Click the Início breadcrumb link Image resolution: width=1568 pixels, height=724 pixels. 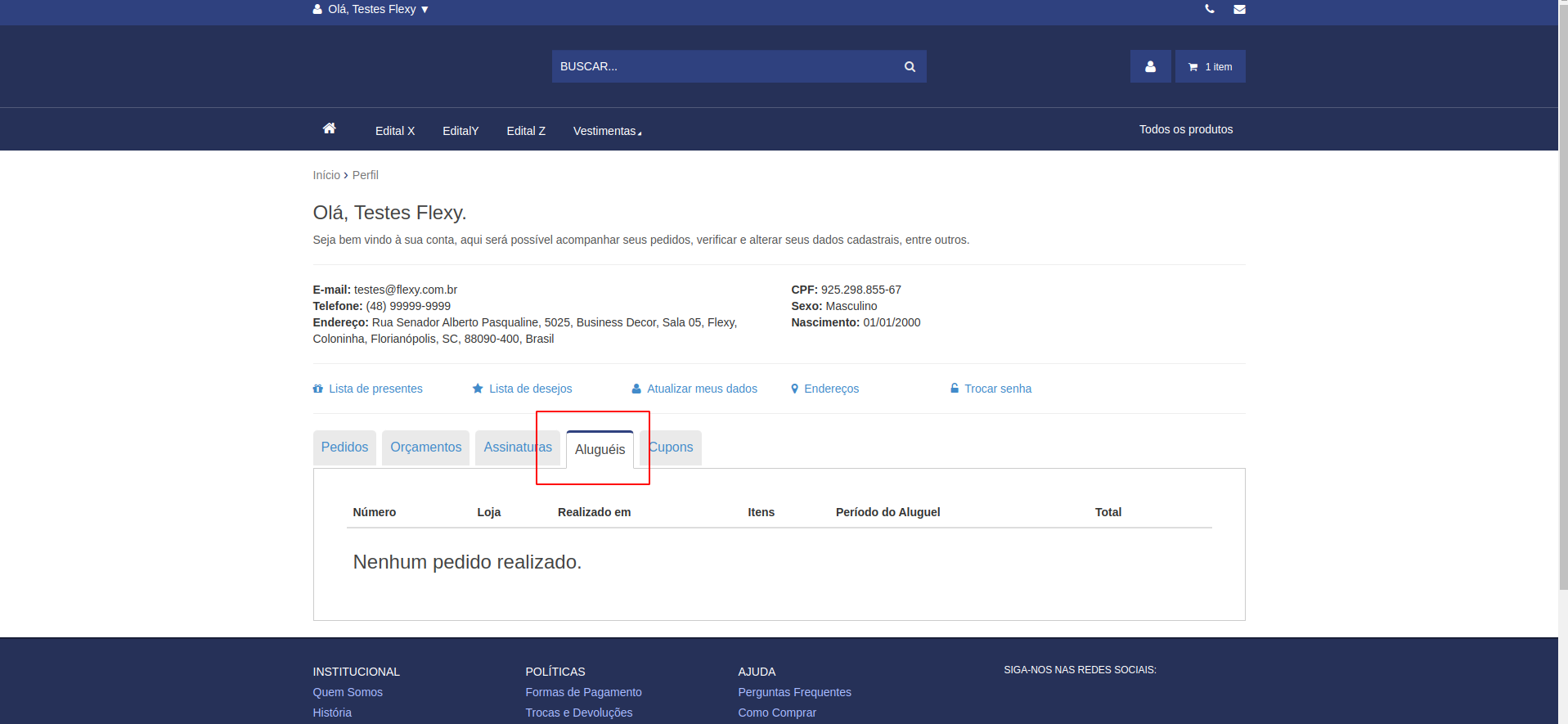coord(326,175)
